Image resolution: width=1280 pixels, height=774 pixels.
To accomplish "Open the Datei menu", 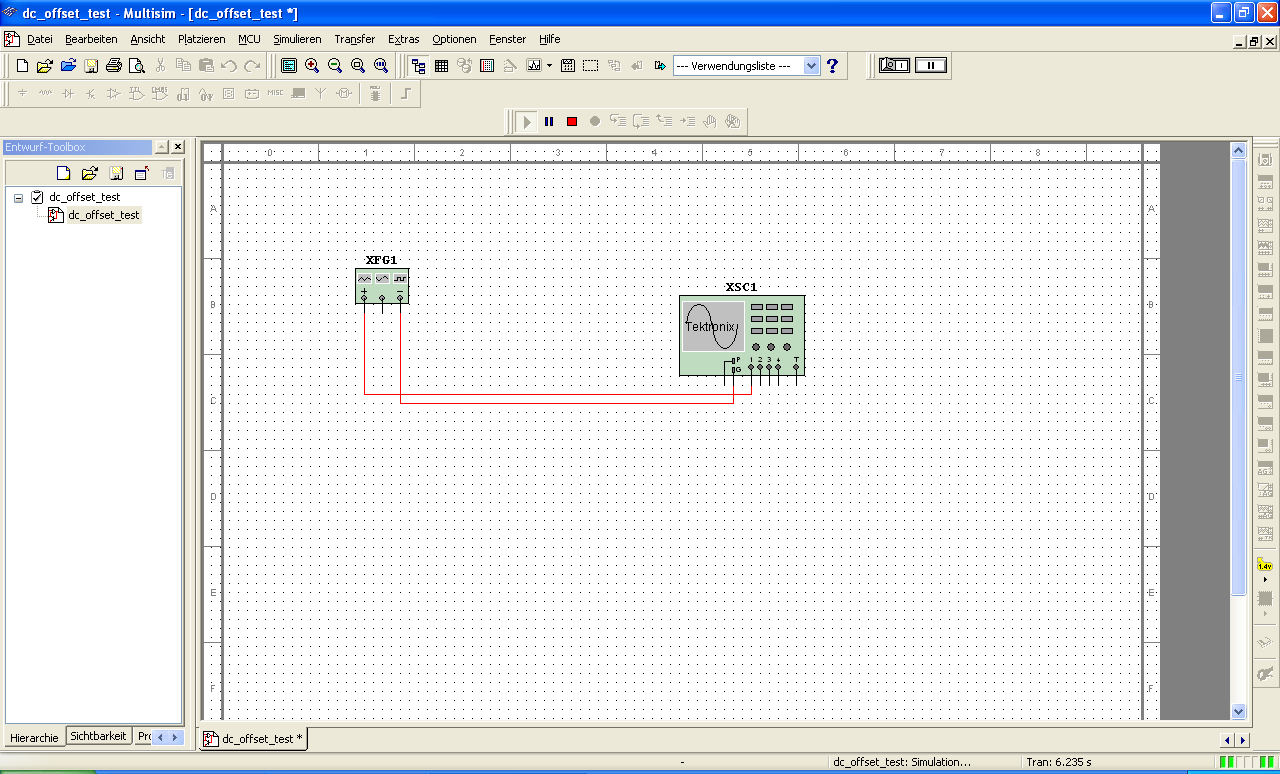I will [x=40, y=39].
